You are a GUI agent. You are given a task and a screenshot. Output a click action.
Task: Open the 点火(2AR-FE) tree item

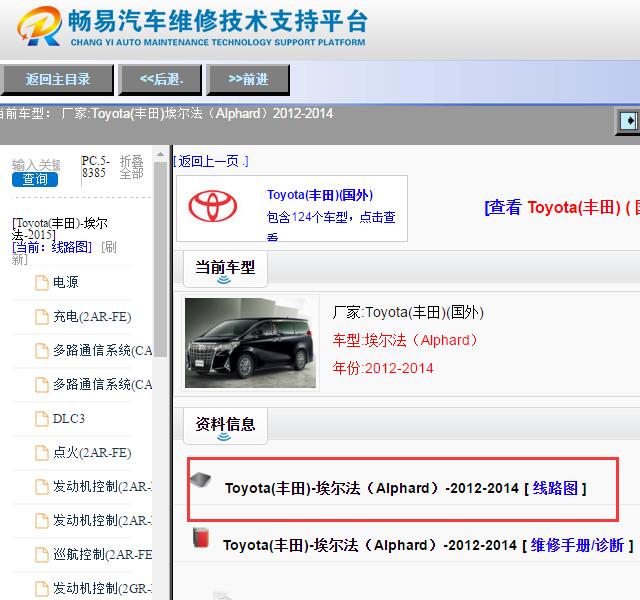92,453
